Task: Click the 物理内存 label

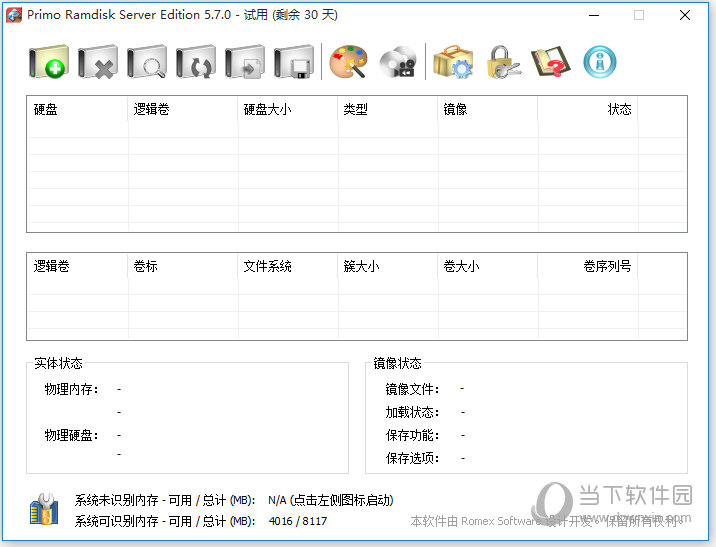Action: click(72, 389)
